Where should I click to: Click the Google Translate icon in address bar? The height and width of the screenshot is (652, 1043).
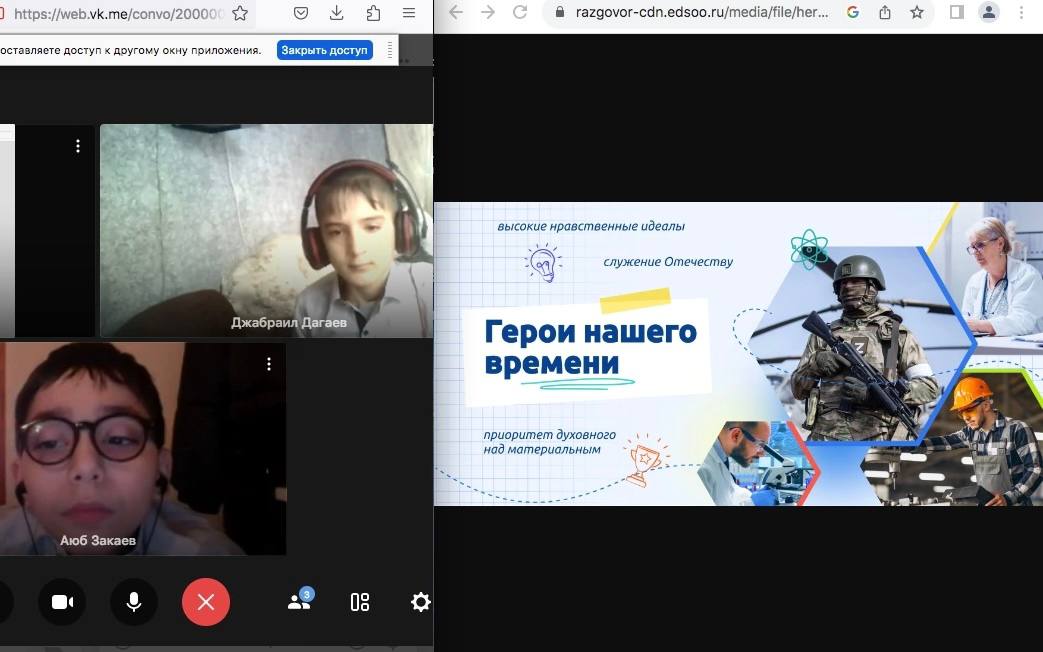(x=853, y=13)
